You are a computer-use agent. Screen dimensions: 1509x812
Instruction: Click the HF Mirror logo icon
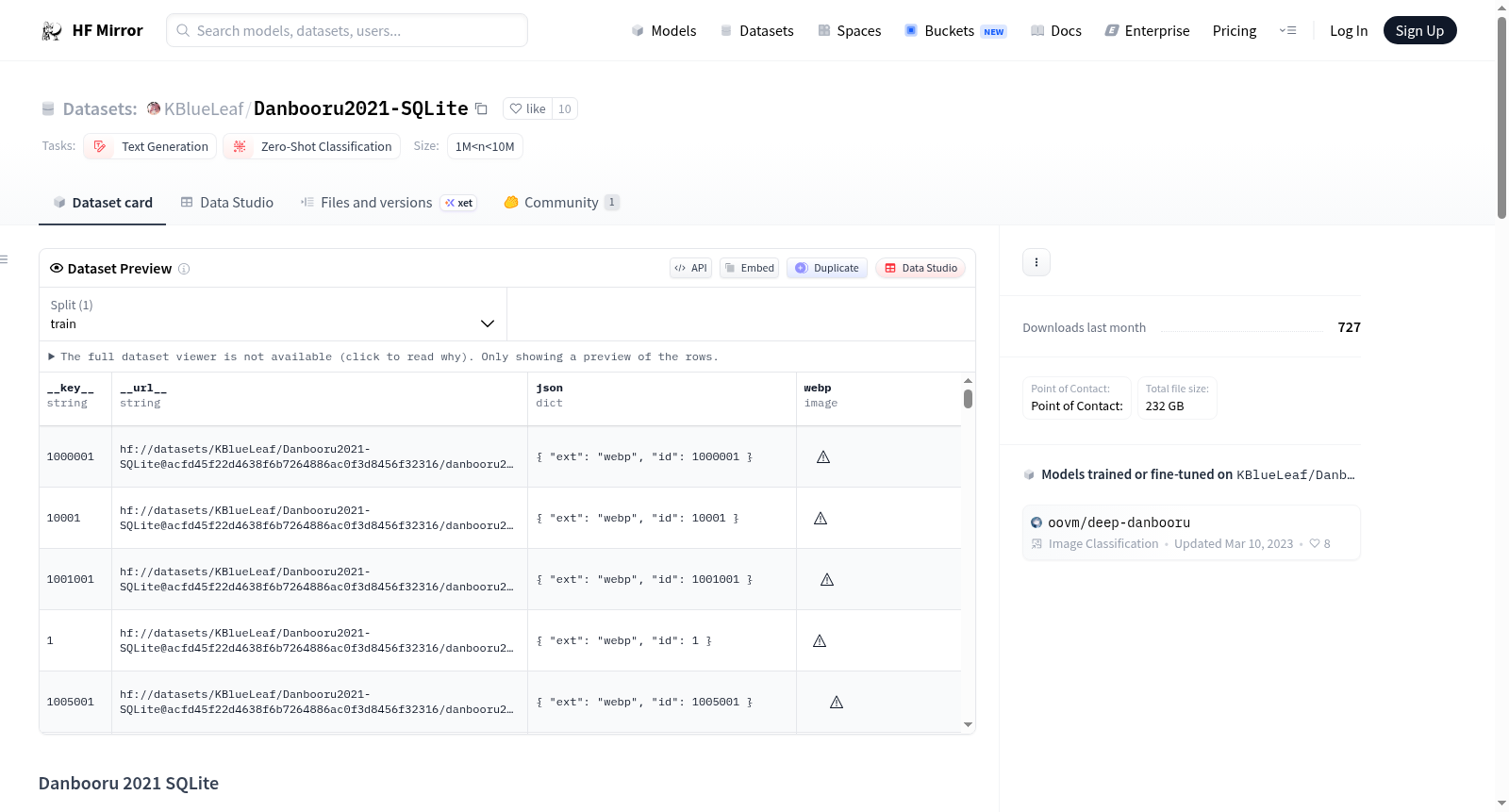tap(51, 31)
